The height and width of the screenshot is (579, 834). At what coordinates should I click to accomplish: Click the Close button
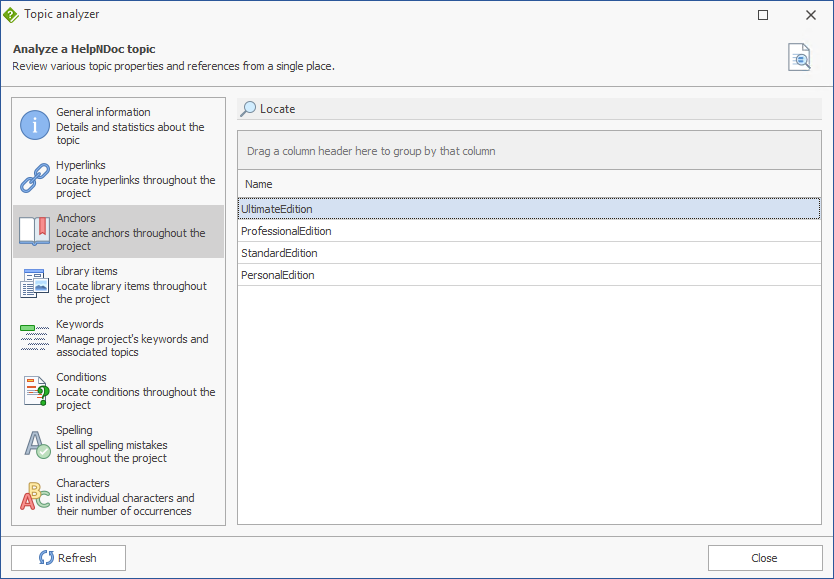pos(765,558)
